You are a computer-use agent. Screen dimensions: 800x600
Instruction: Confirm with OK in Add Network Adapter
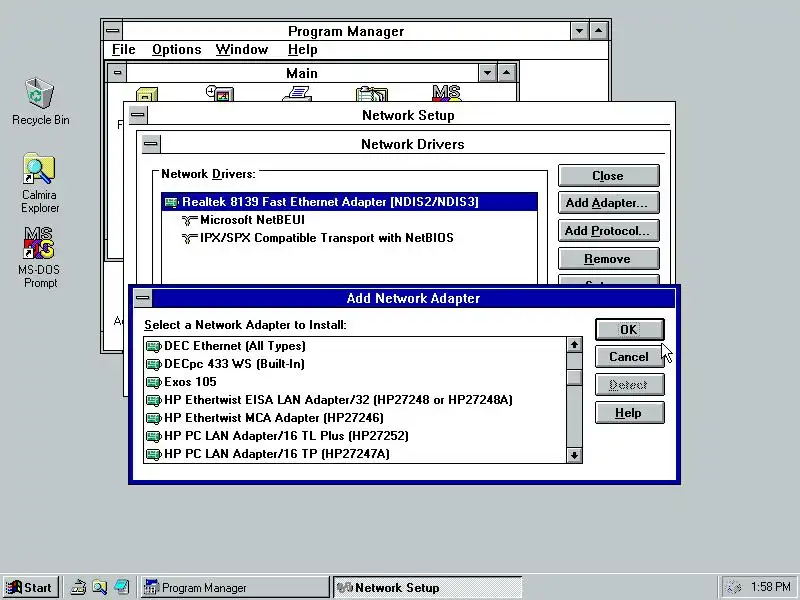[630, 330]
